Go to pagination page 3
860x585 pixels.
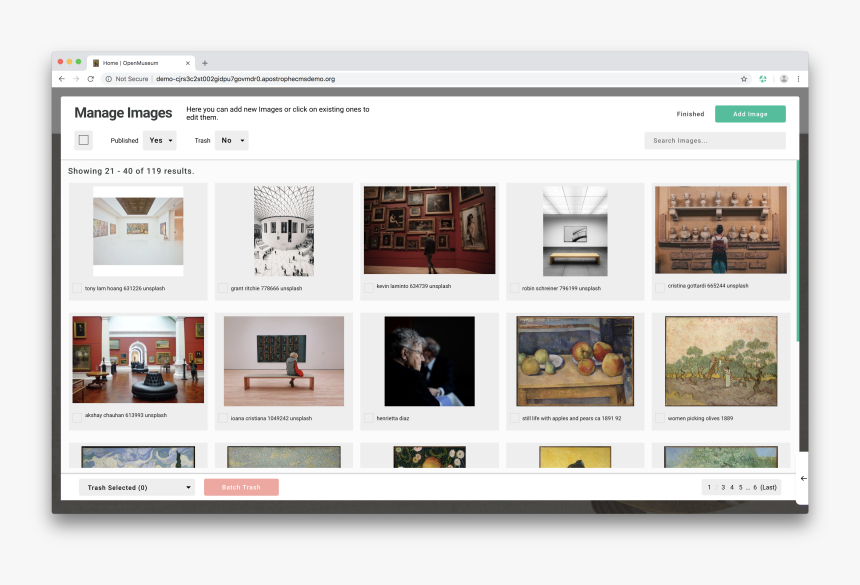point(723,487)
